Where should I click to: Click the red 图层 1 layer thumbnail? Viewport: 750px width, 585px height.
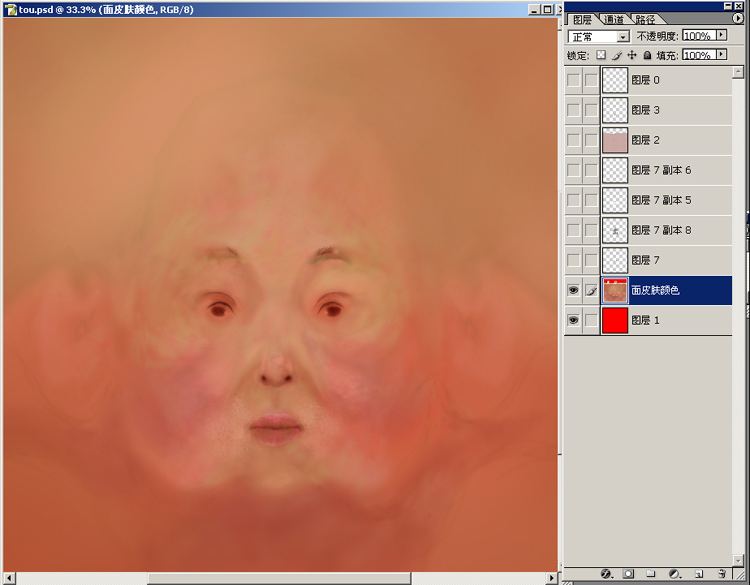(x=615, y=321)
